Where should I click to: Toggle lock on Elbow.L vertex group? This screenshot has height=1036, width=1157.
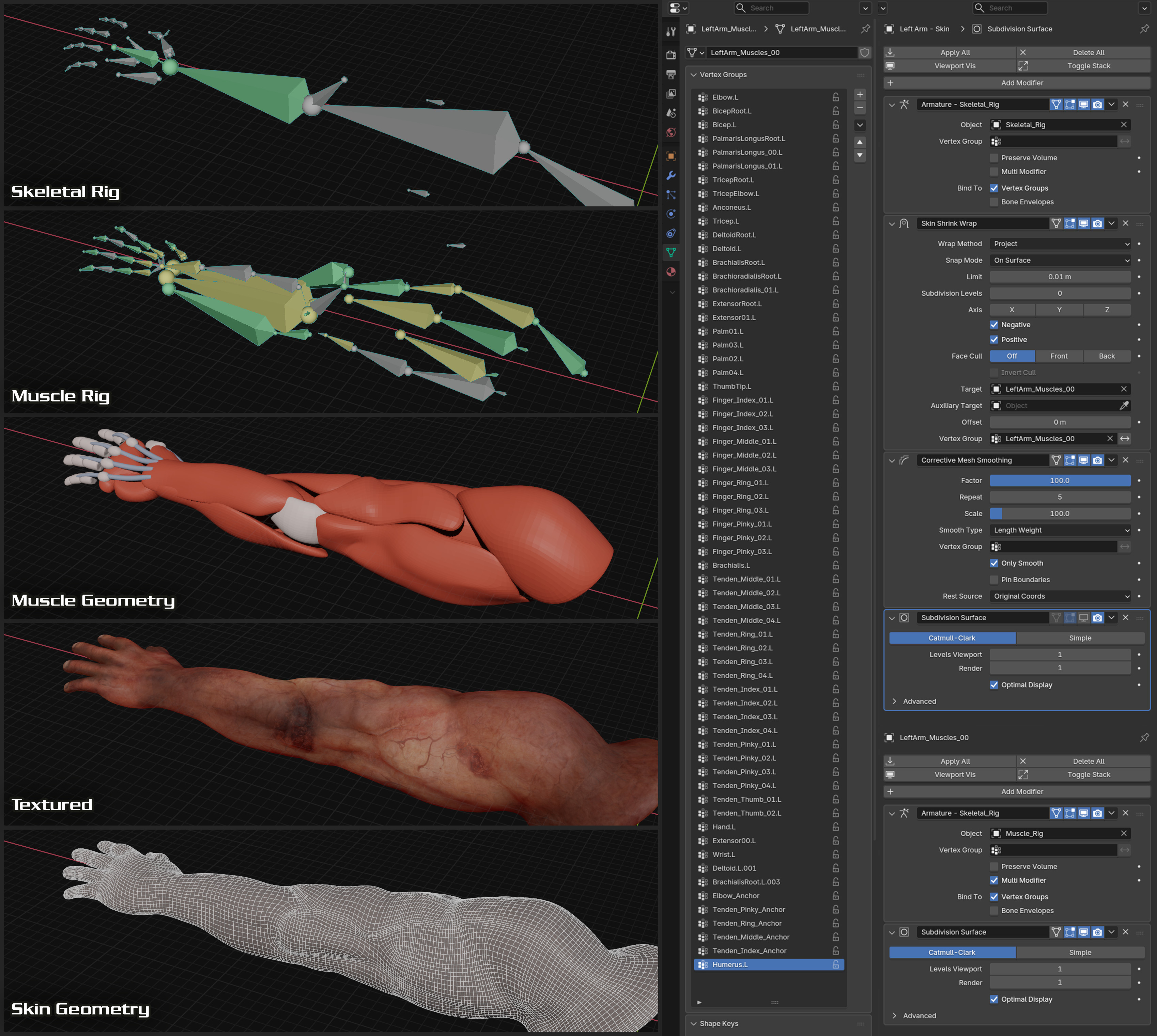coord(835,97)
